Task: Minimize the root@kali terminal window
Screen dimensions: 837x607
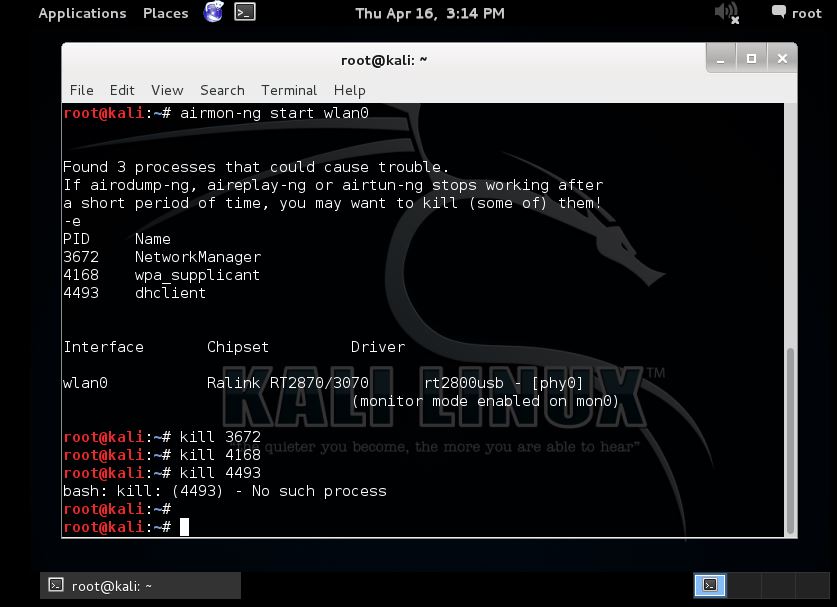Action: coord(721,59)
